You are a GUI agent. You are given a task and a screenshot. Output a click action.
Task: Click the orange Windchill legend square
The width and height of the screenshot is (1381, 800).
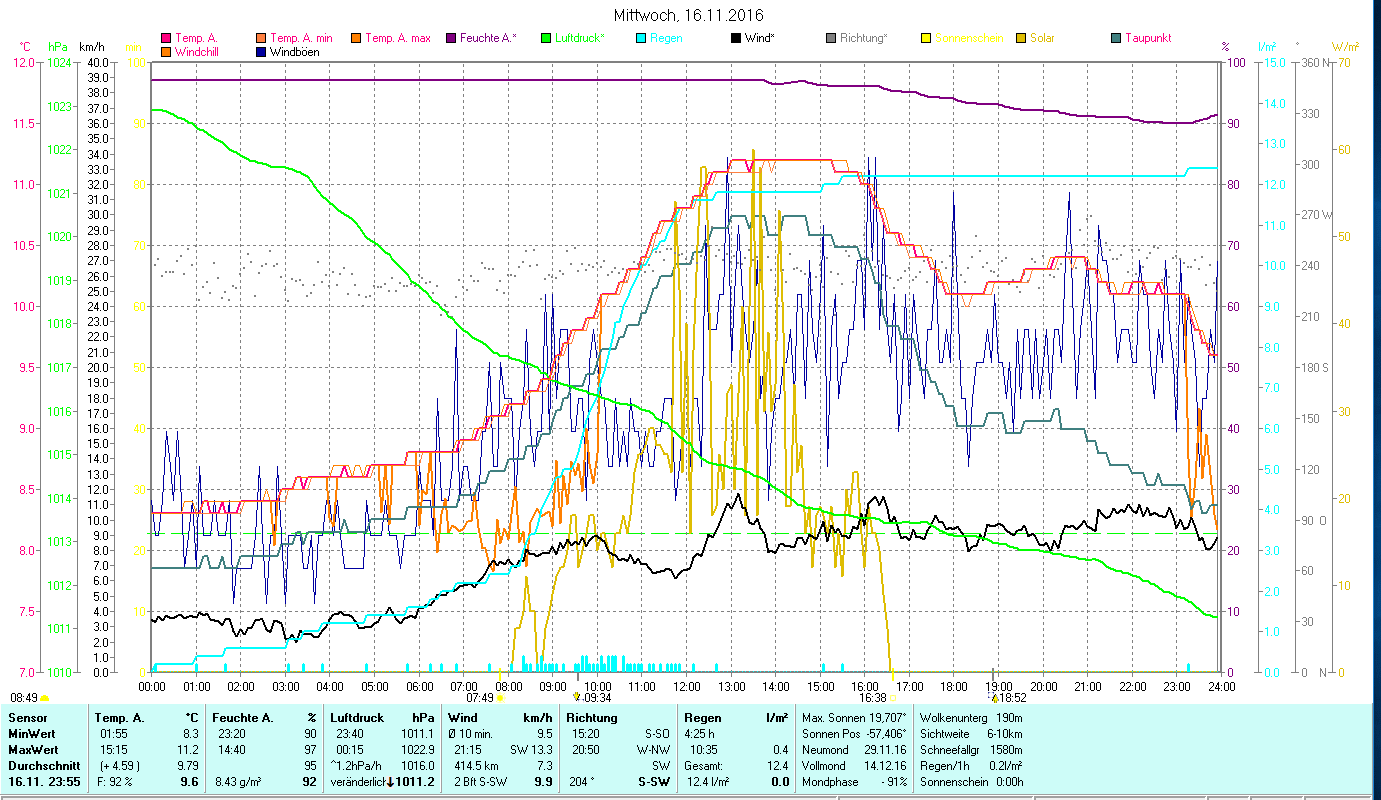point(166,52)
